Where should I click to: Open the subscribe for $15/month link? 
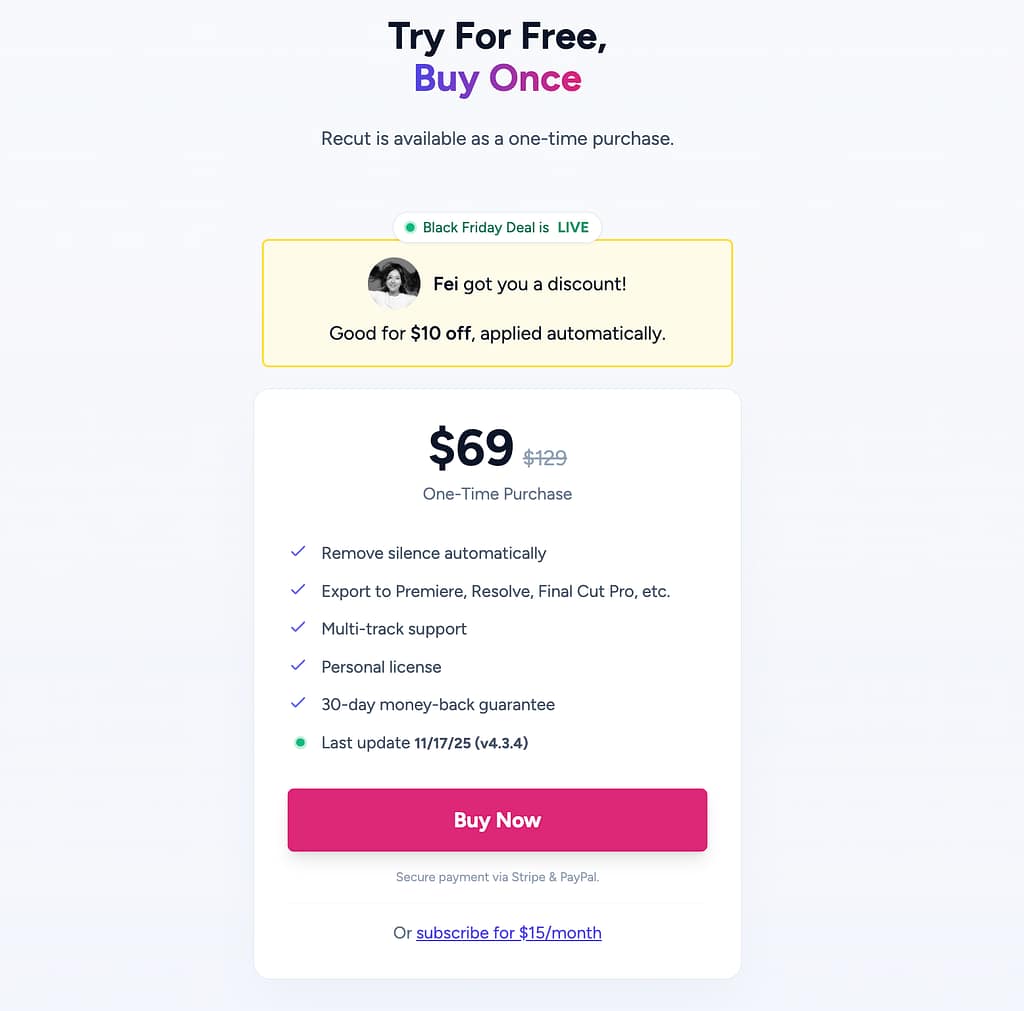tap(509, 933)
